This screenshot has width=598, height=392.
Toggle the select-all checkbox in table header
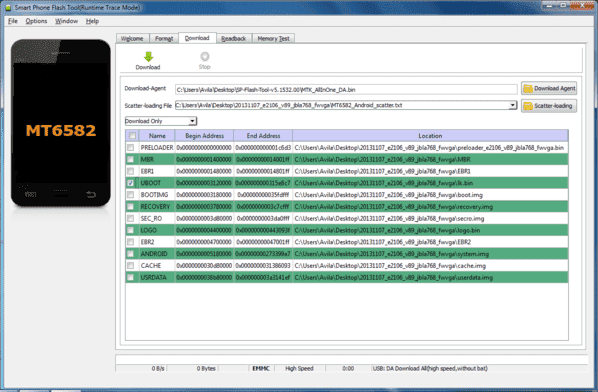coord(132,136)
